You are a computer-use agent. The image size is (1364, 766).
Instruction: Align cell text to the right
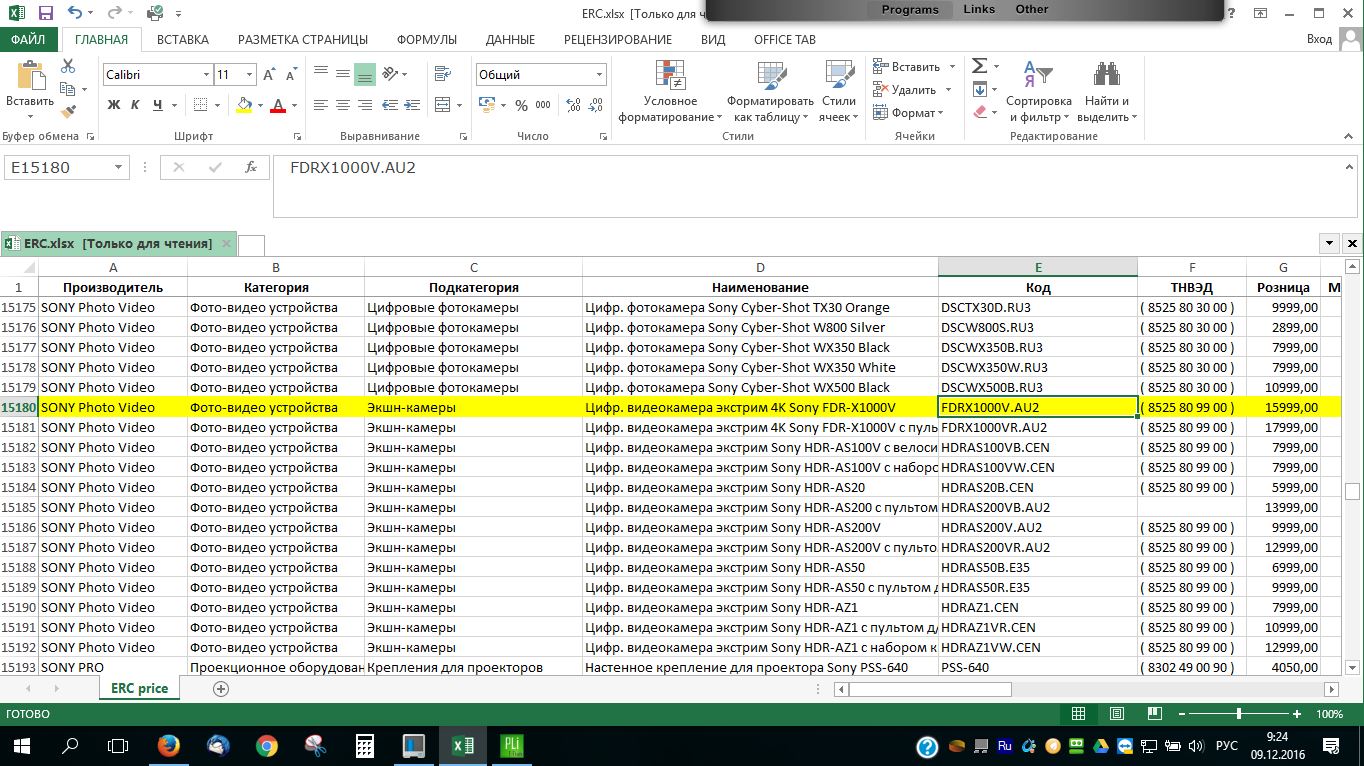[365, 105]
